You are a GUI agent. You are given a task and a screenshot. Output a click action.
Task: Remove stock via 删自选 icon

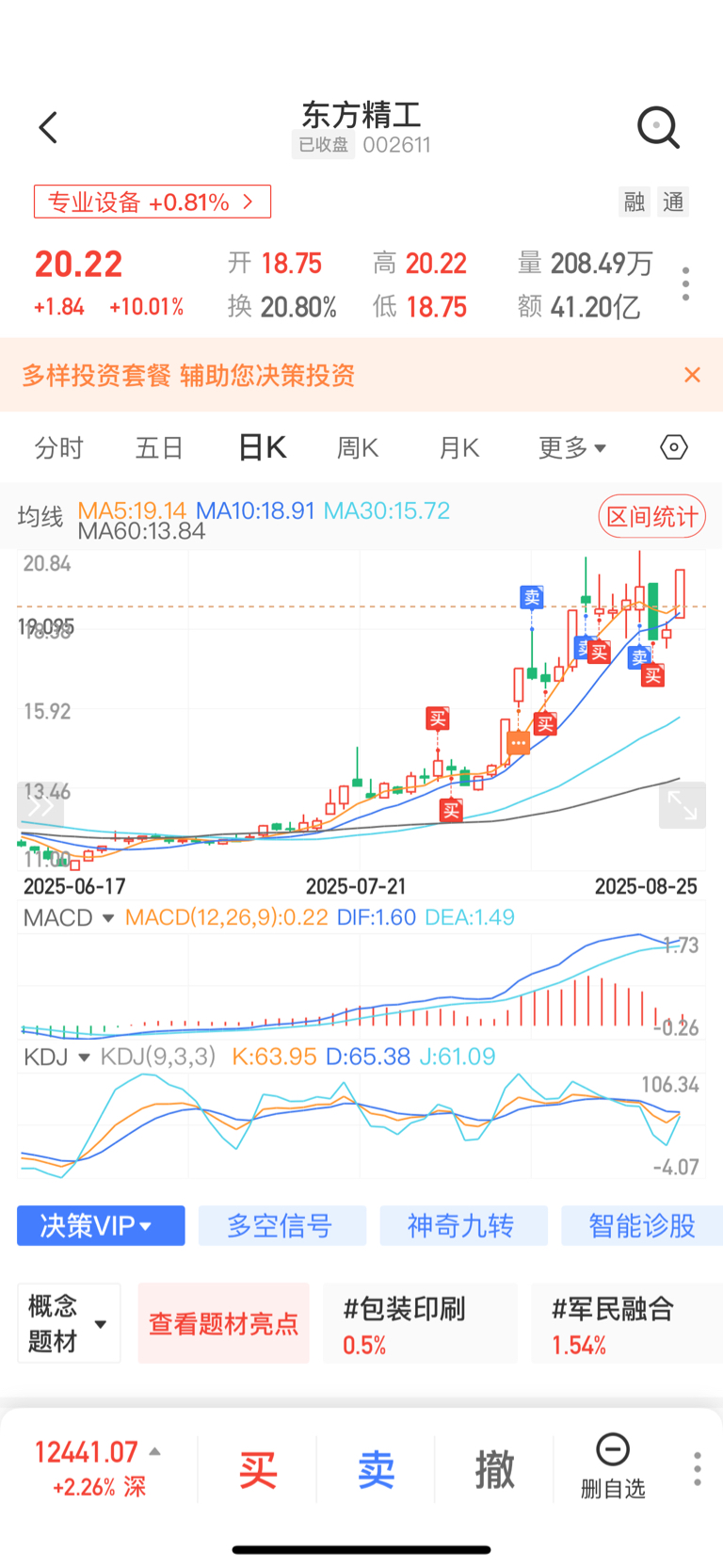pyautogui.click(x=613, y=1467)
